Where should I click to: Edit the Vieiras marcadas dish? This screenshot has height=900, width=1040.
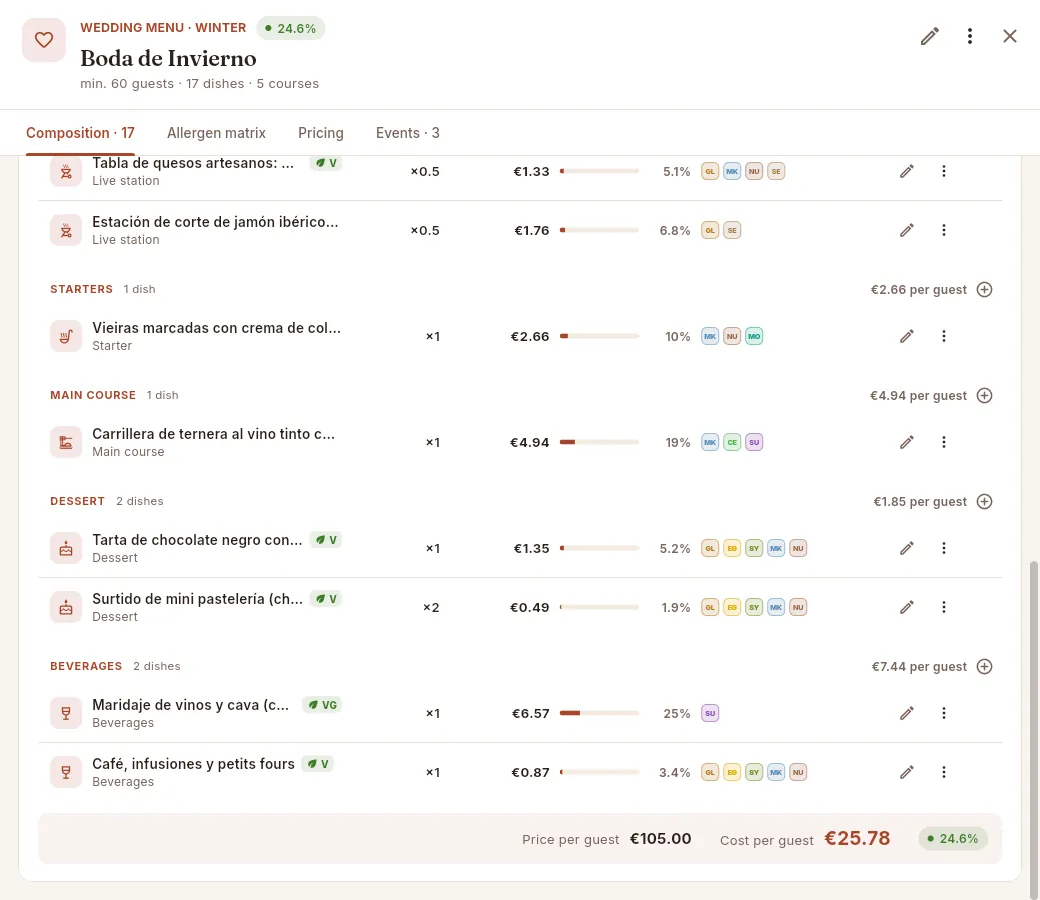point(907,336)
